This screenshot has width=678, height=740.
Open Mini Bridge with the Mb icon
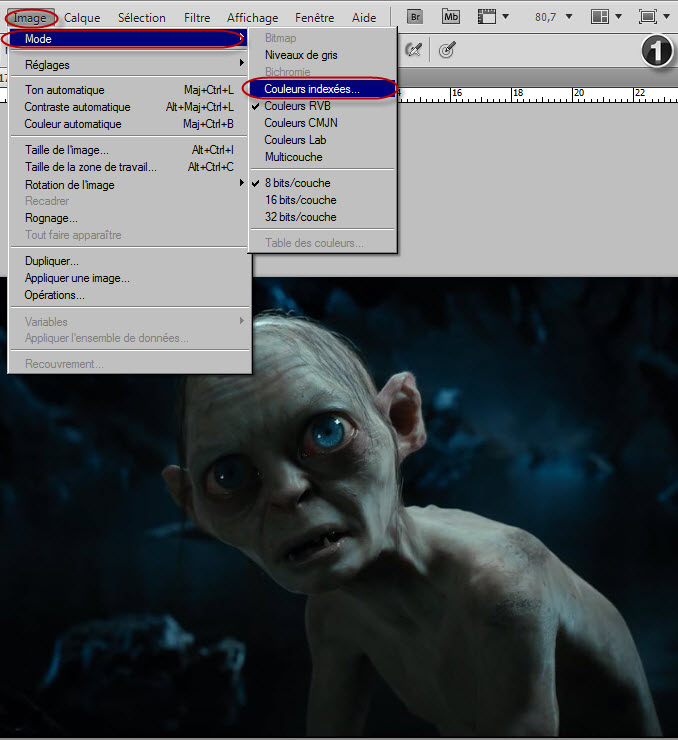tap(451, 17)
